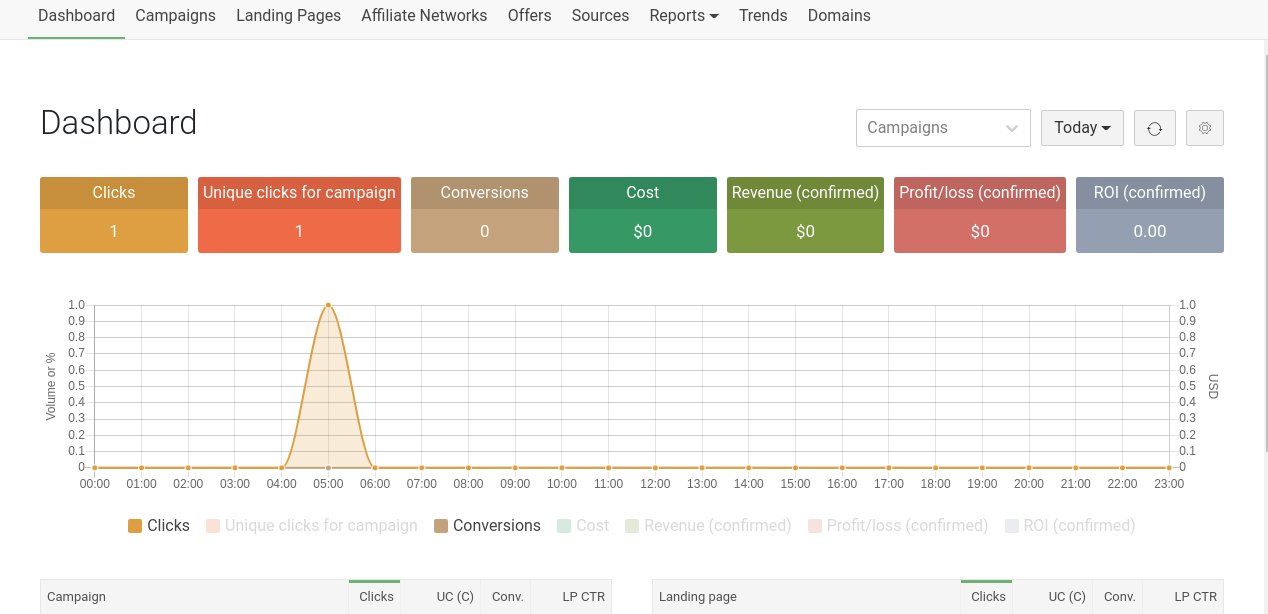This screenshot has height=614, width=1268.
Task: Open the Trends tab
Action: [x=763, y=16]
